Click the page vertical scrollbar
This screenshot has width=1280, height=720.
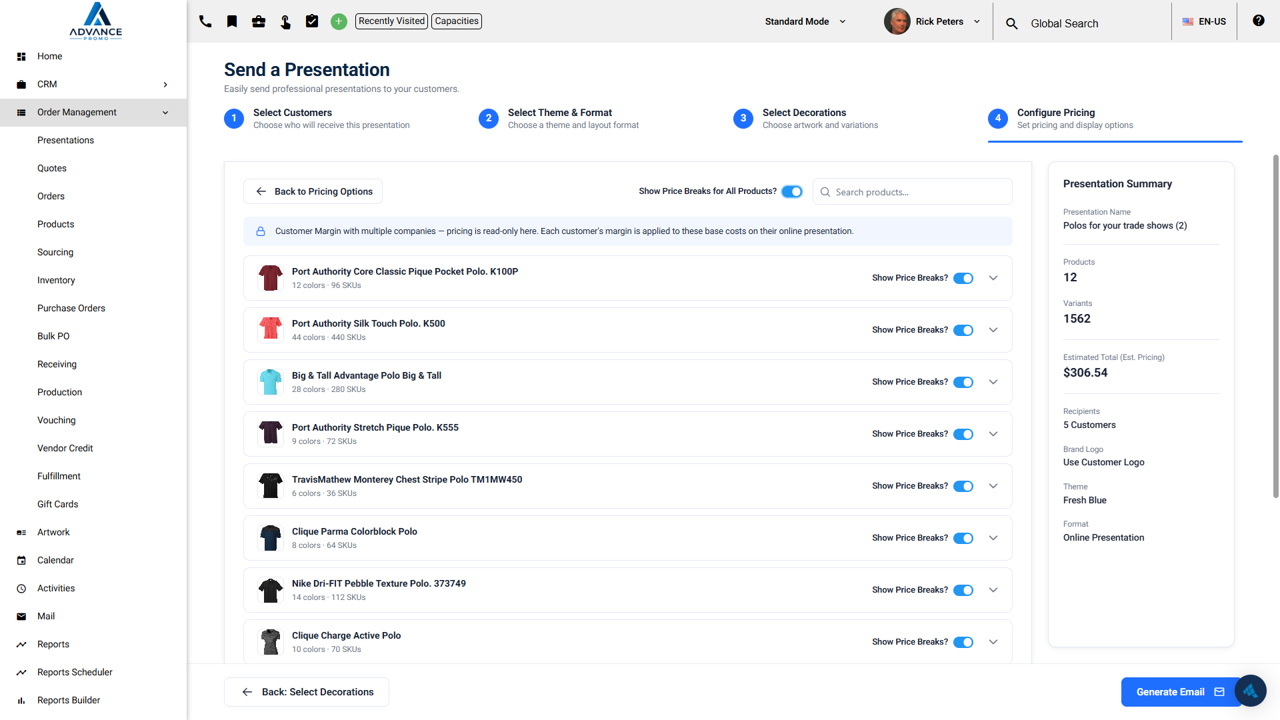[1275, 325]
